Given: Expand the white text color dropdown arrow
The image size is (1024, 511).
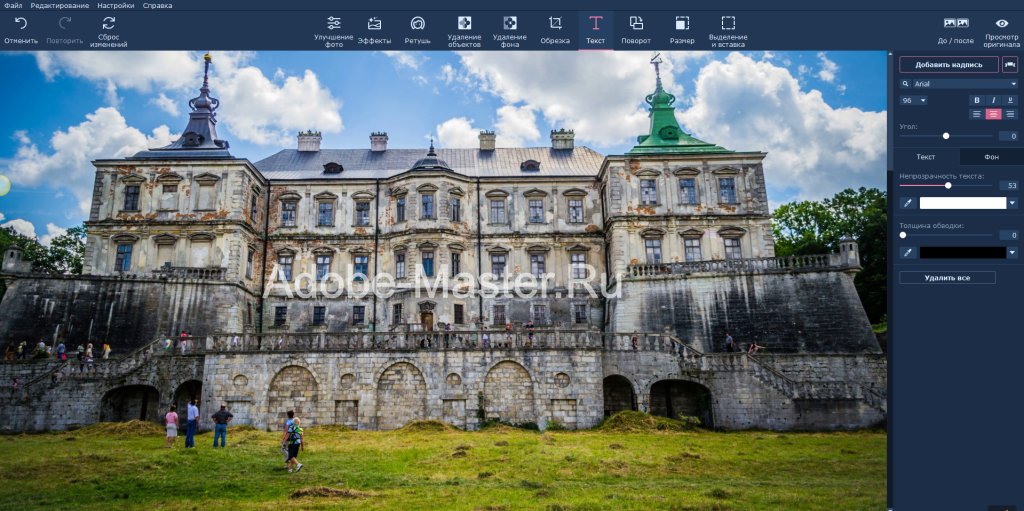Looking at the screenshot, I should 1013,203.
